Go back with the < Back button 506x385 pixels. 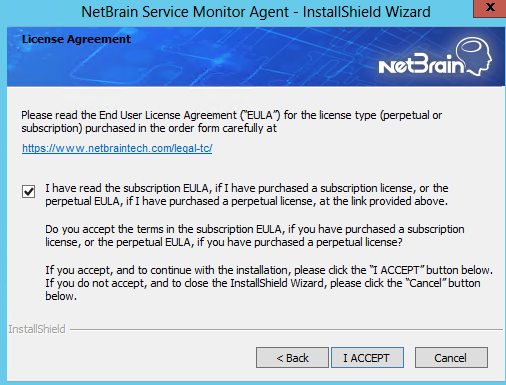tap(292, 358)
